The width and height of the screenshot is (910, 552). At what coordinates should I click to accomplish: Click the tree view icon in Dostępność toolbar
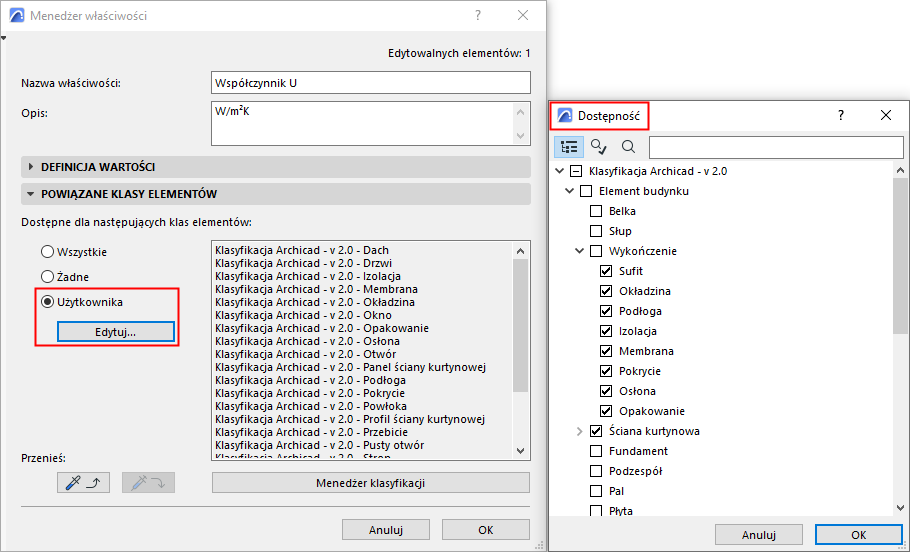tap(569, 147)
